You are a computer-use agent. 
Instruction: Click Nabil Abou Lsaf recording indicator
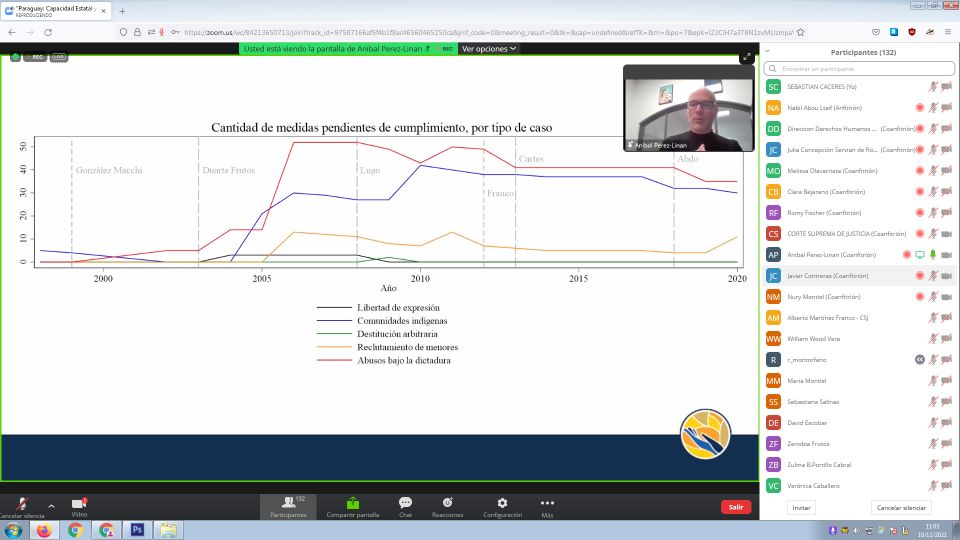click(920, 108)
